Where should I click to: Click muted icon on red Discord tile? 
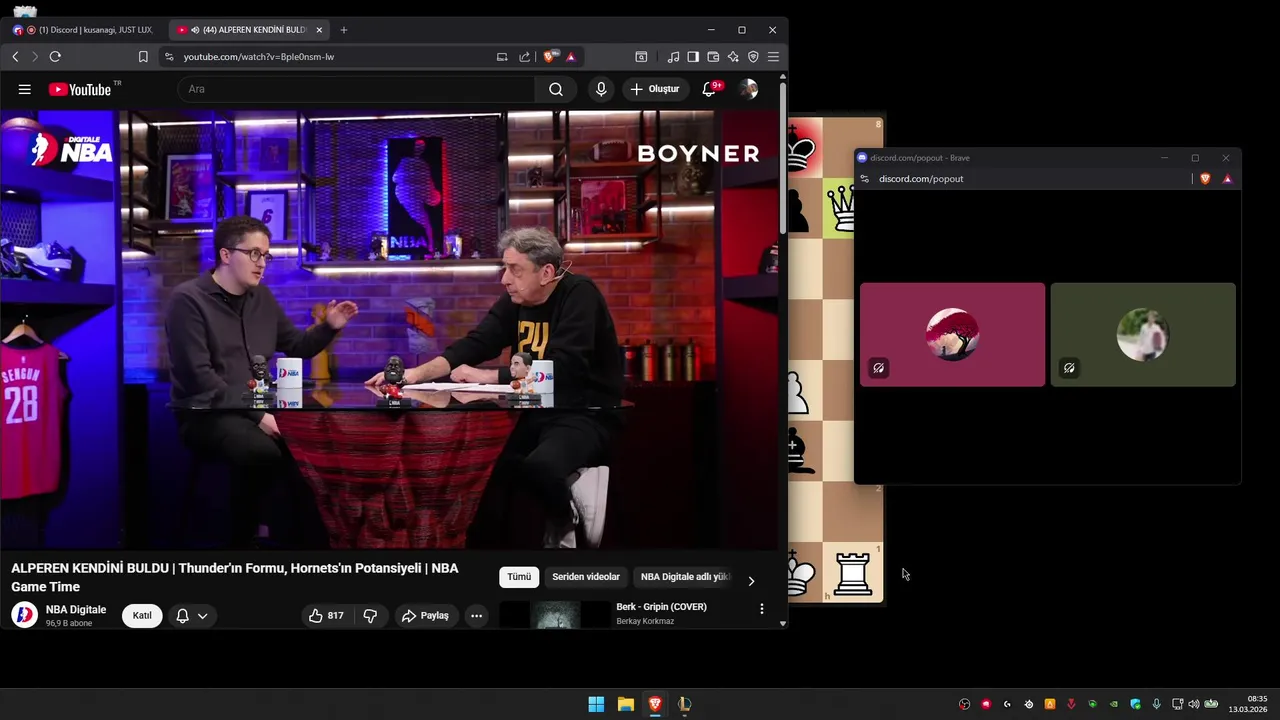pos(878,368)
